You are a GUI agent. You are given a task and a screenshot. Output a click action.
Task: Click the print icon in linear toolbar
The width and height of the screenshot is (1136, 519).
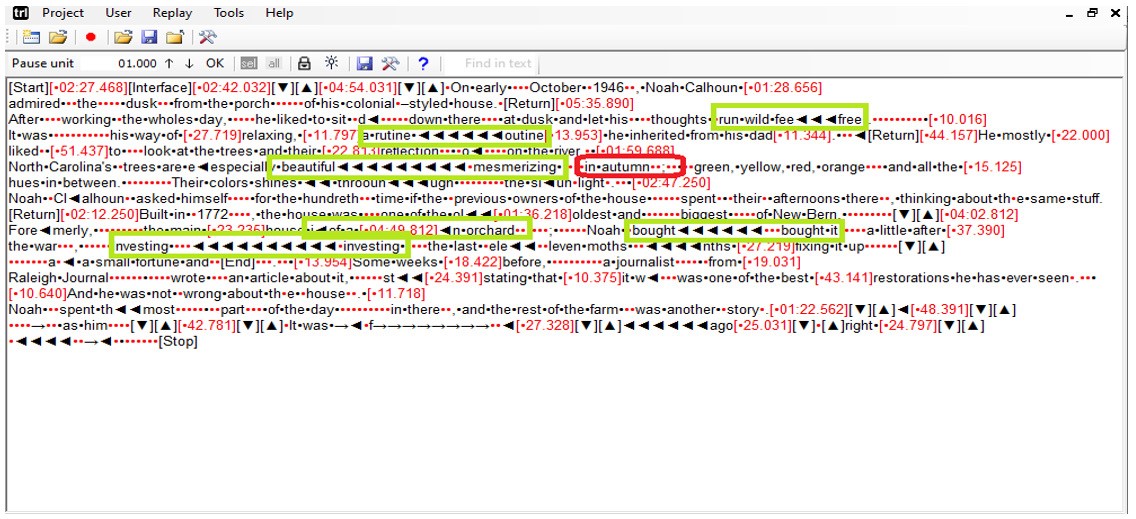point(304,63)
